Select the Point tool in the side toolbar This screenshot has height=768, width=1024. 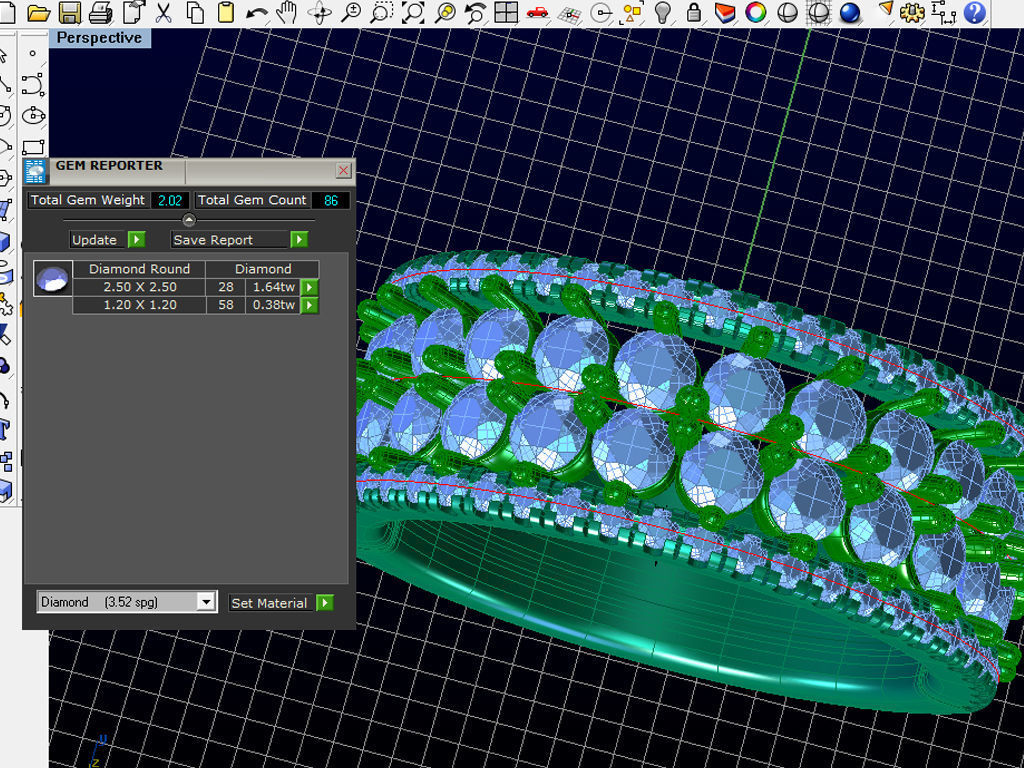(x=33, y=54)
